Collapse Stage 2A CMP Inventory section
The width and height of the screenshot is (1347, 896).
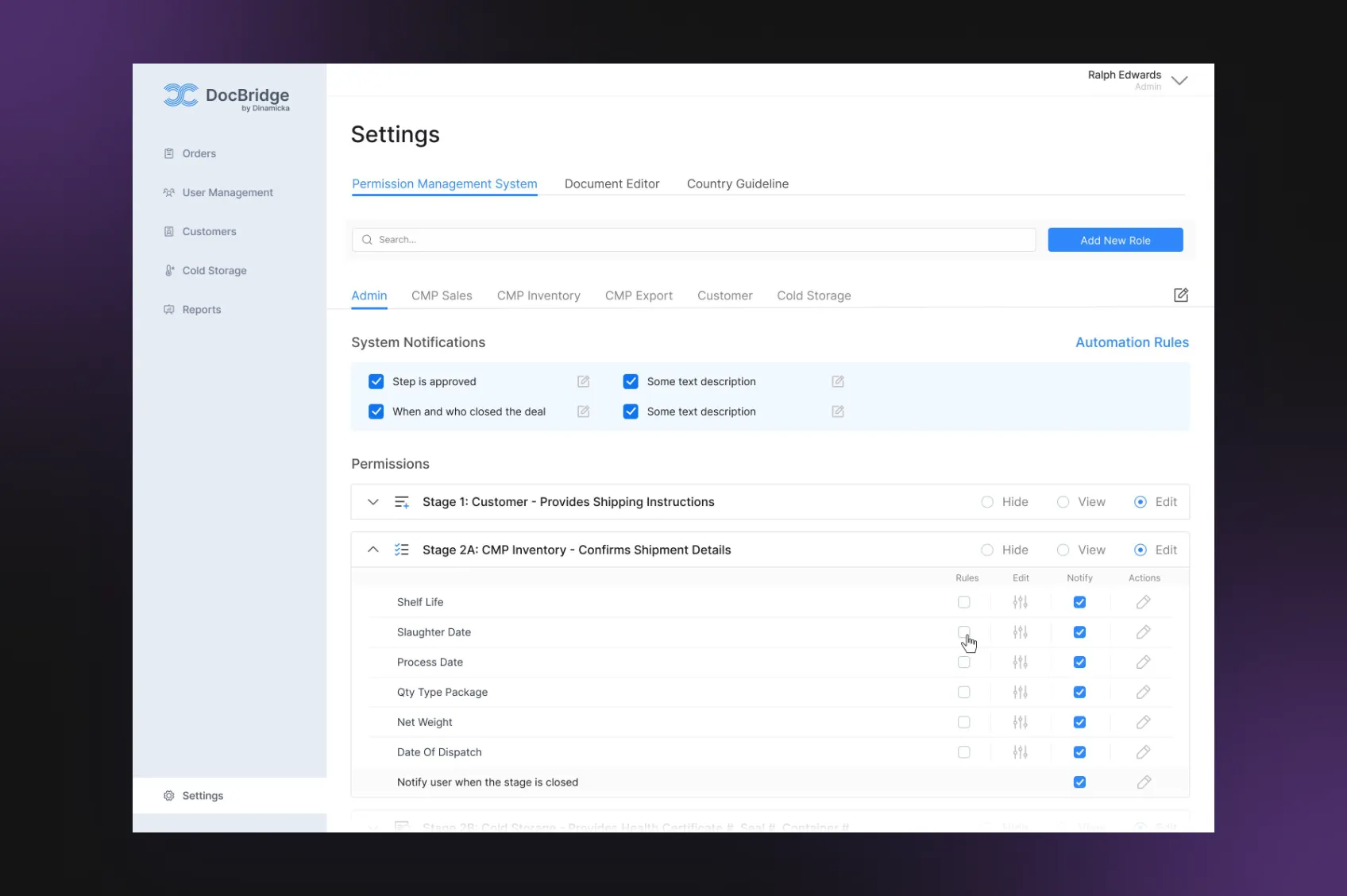pyautogui.click(x=372, y=550)
